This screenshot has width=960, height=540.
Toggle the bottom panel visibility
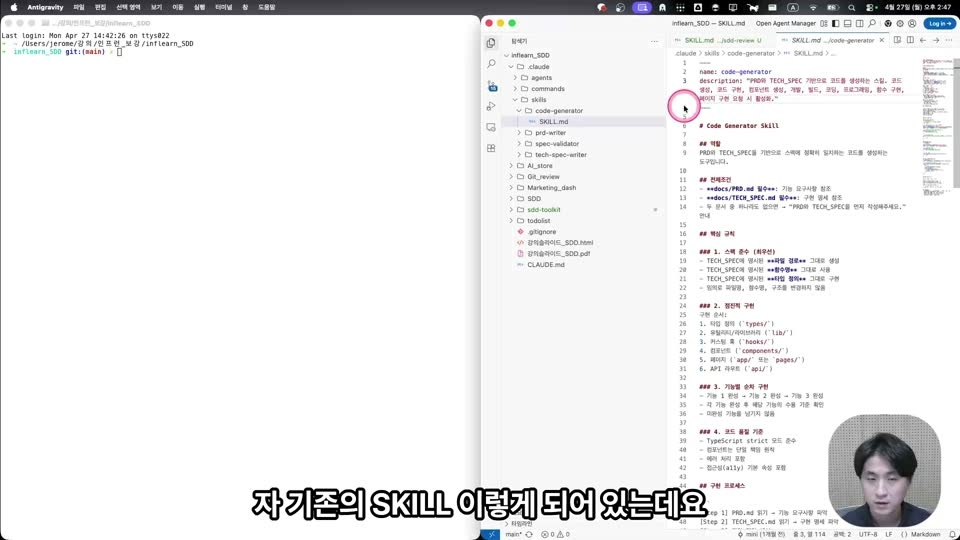(847, 23)
